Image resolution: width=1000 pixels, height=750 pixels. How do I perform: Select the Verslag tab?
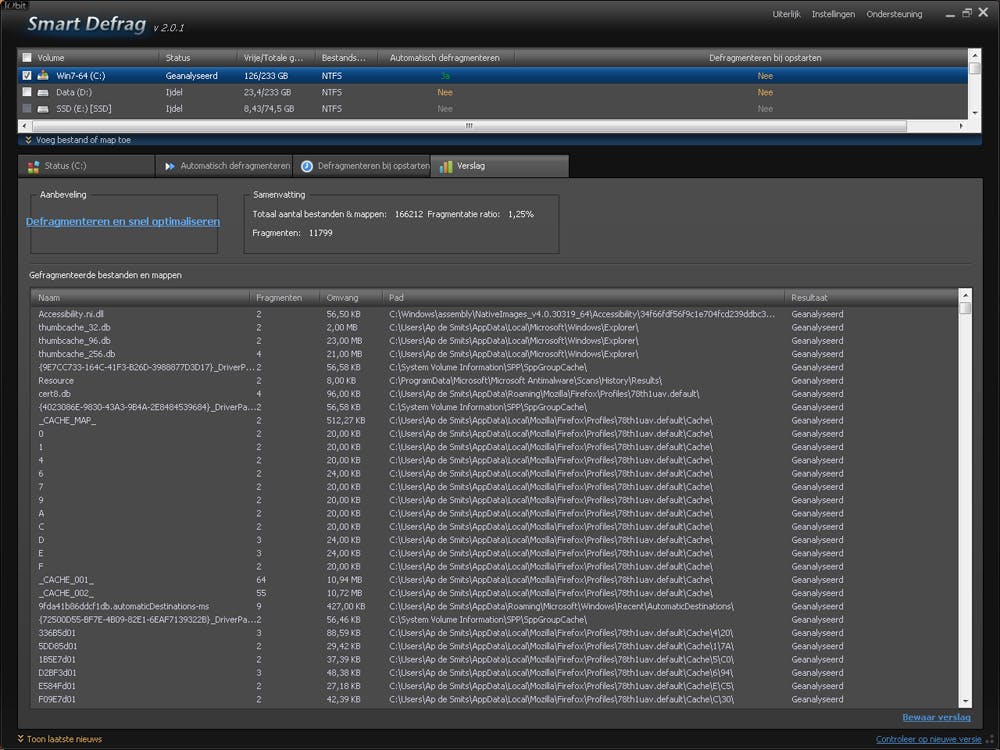point(499,166)
